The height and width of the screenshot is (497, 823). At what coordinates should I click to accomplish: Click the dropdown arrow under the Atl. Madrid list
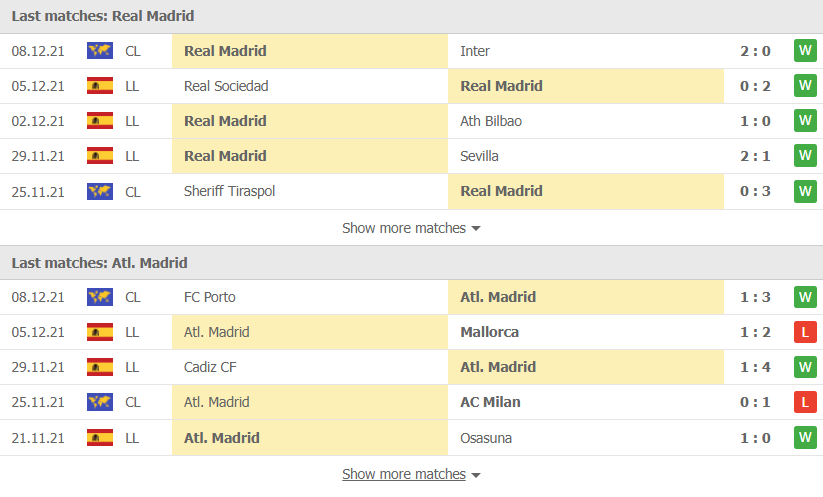pos(476,475)
